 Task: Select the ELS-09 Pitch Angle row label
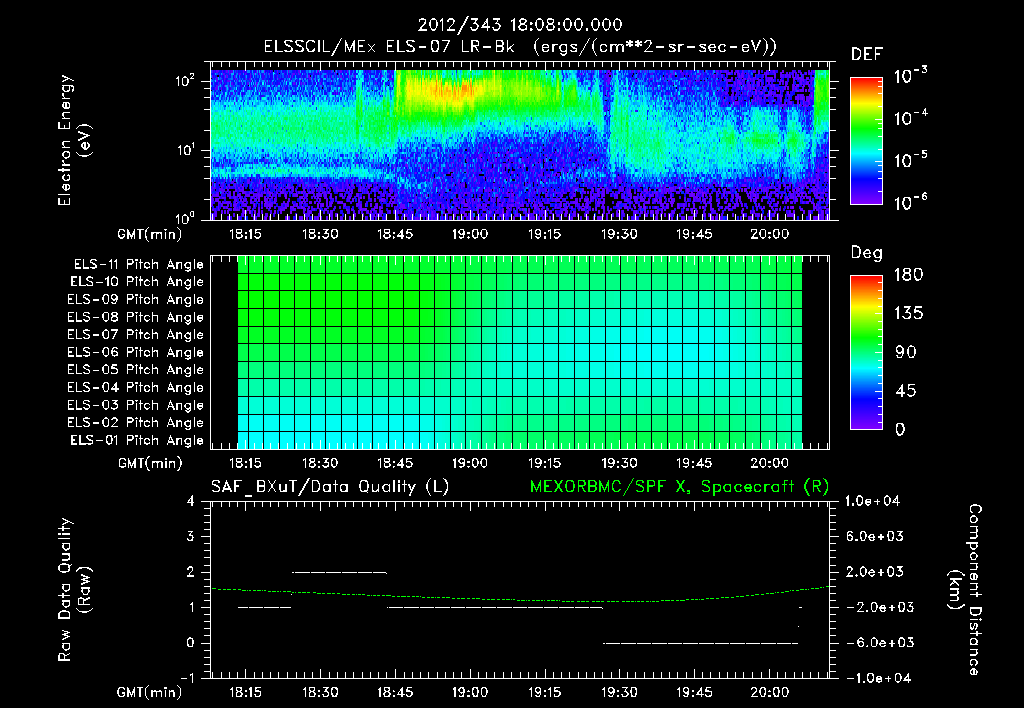(x=135, y=300)
